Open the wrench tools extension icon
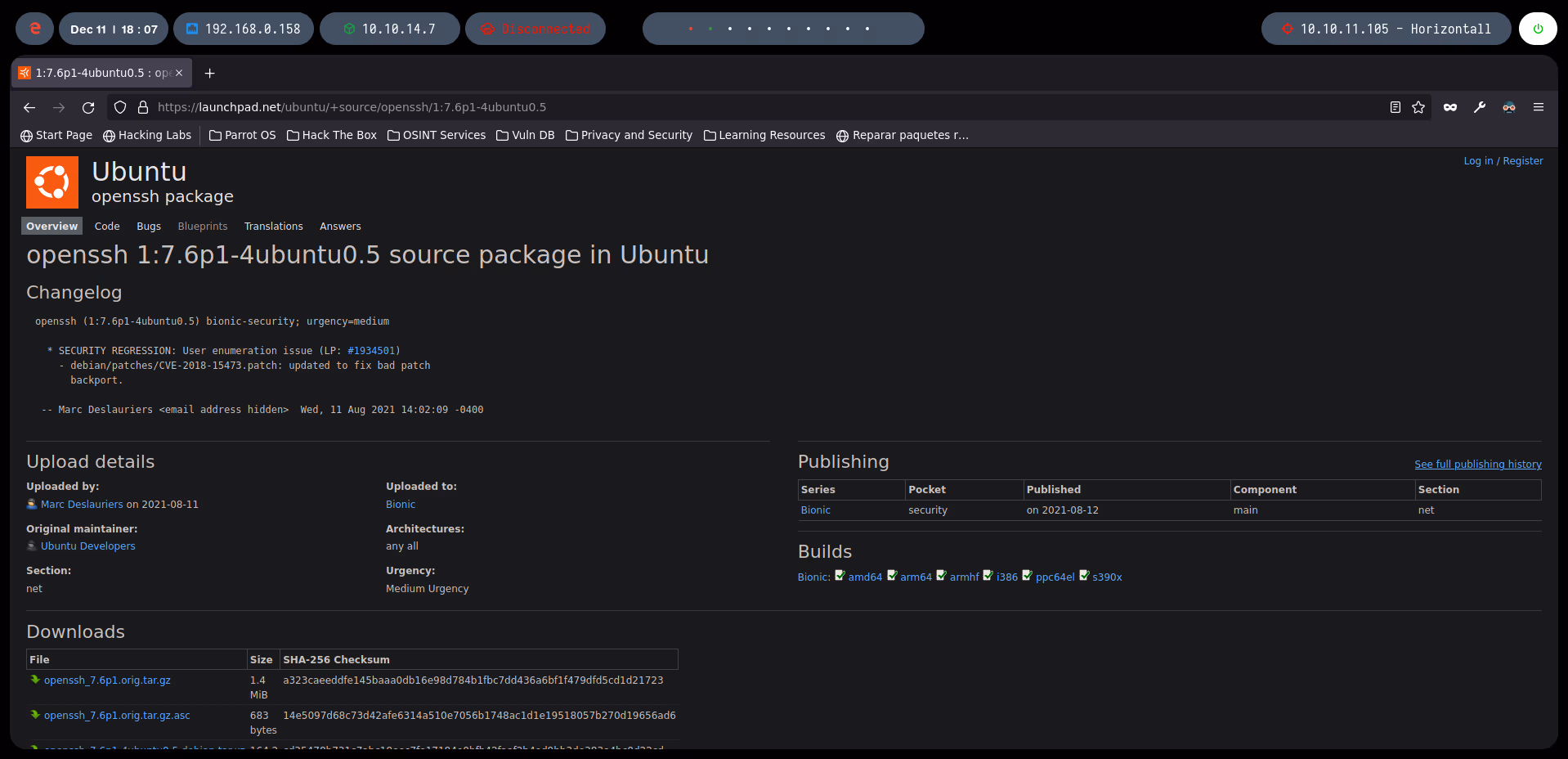 point(1479,107)
